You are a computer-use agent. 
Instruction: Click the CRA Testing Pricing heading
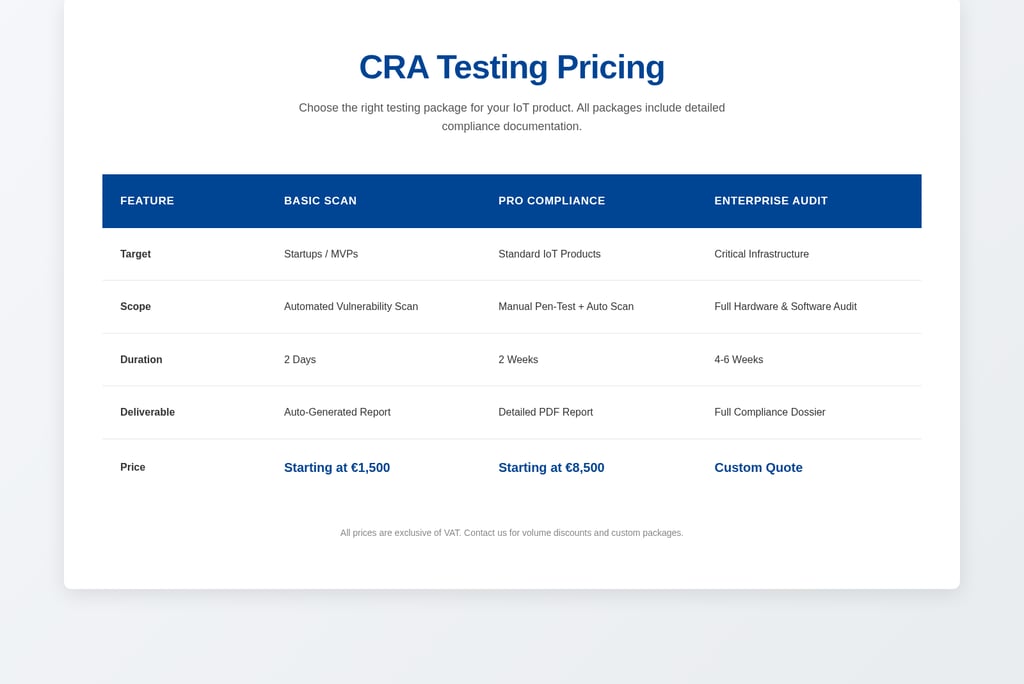pos(511,67)
